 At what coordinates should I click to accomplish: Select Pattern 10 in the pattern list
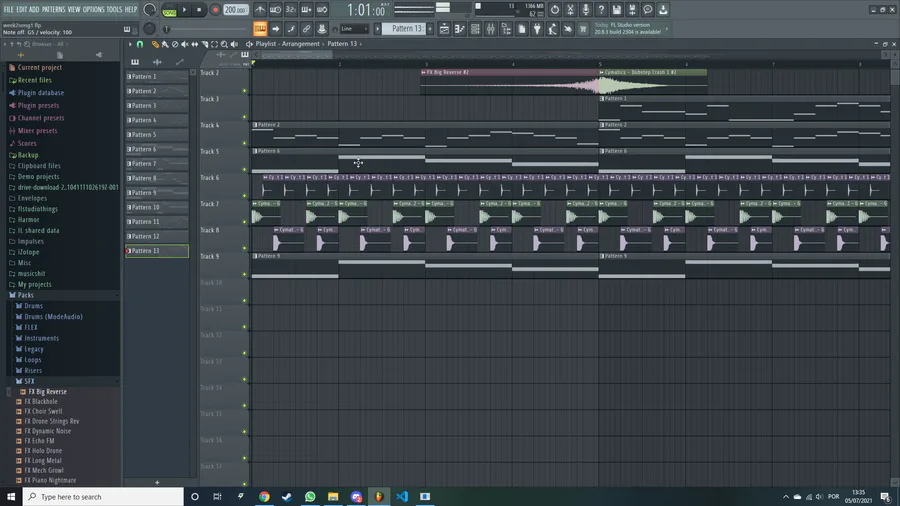[157, 207]
